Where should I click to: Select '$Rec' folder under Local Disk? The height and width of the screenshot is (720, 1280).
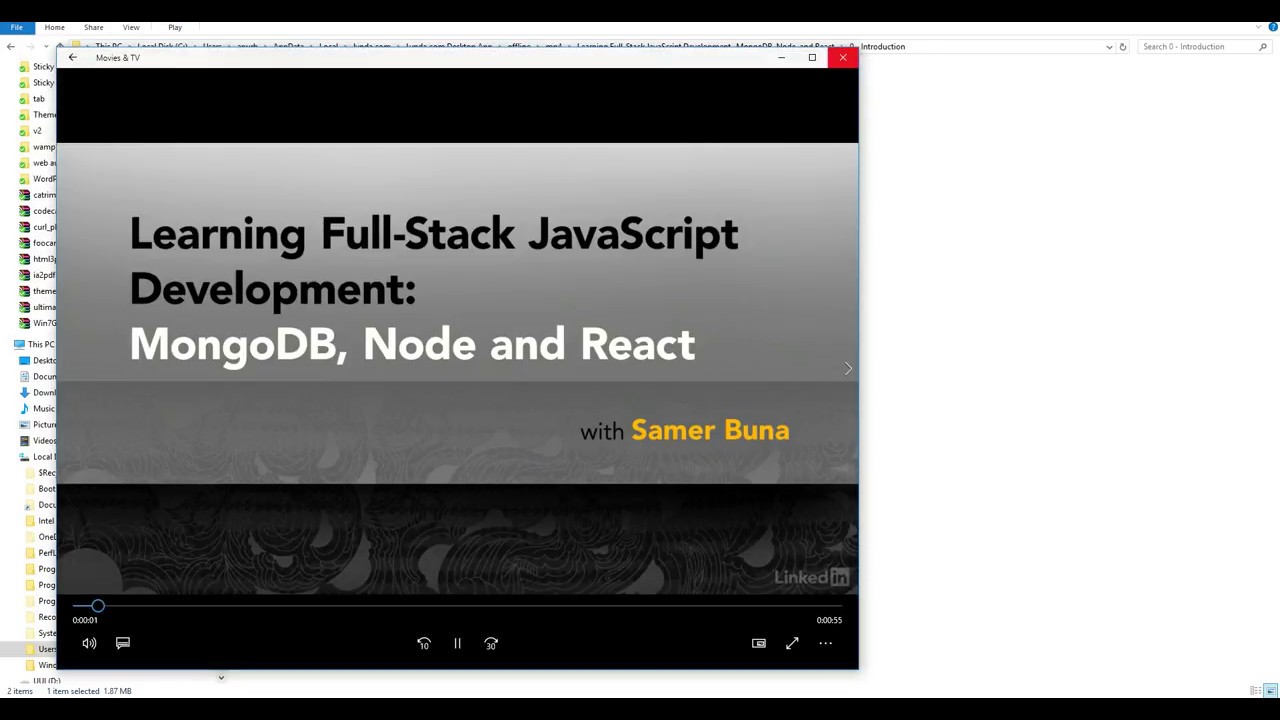pyautogui.click(x=40, y=472)
